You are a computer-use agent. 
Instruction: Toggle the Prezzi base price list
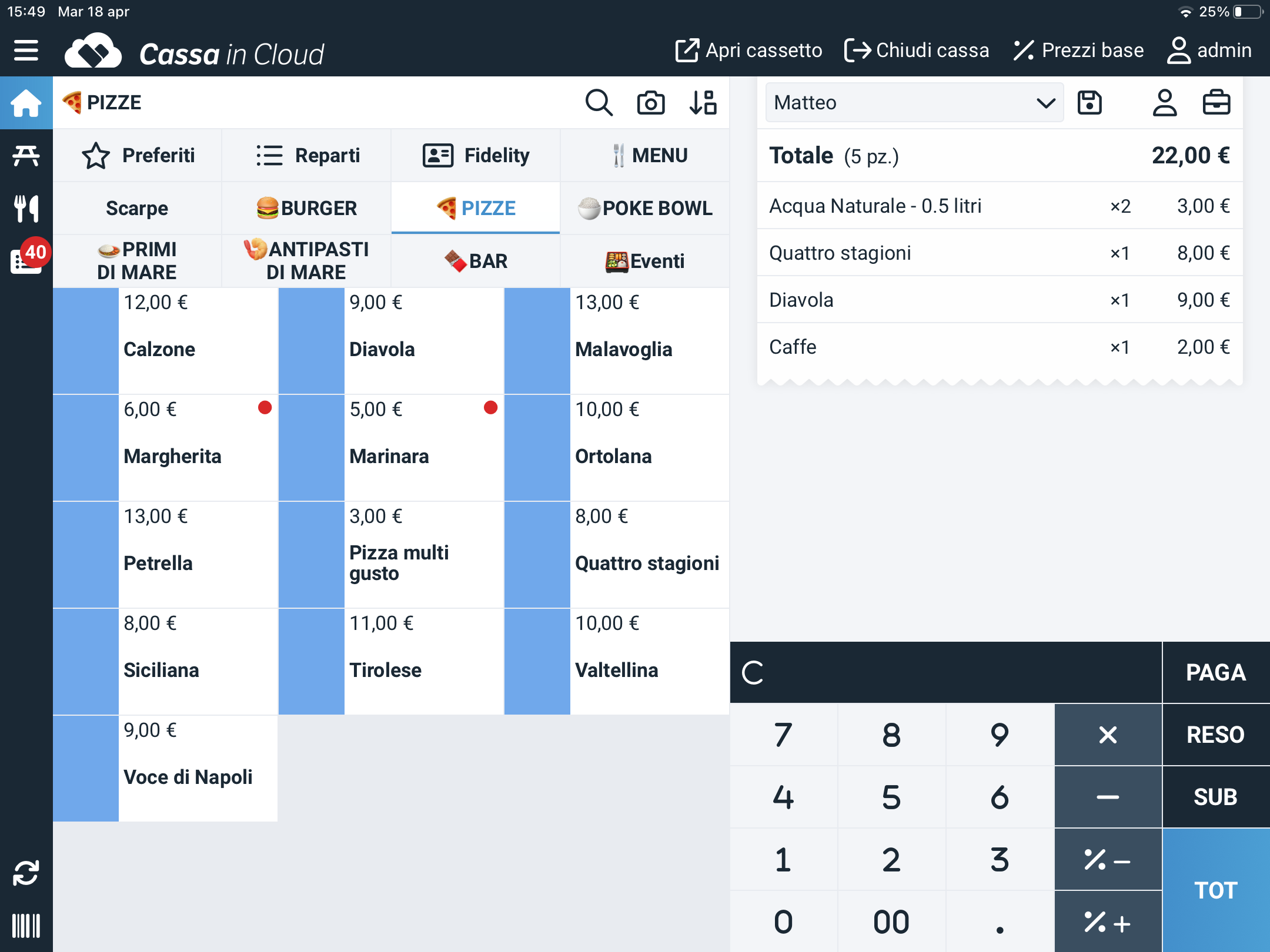[1078, 51]
